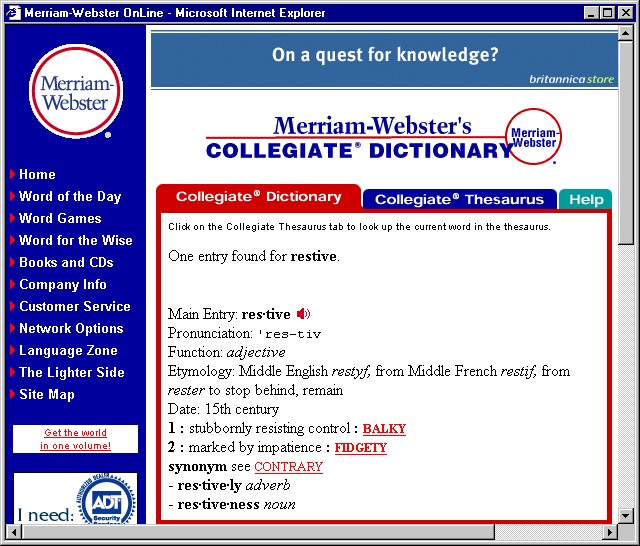Image resolution: width=640 pixels, height=546 pixels.
Task: Visit the Language Zone
Action: click(x=68, y=351)
